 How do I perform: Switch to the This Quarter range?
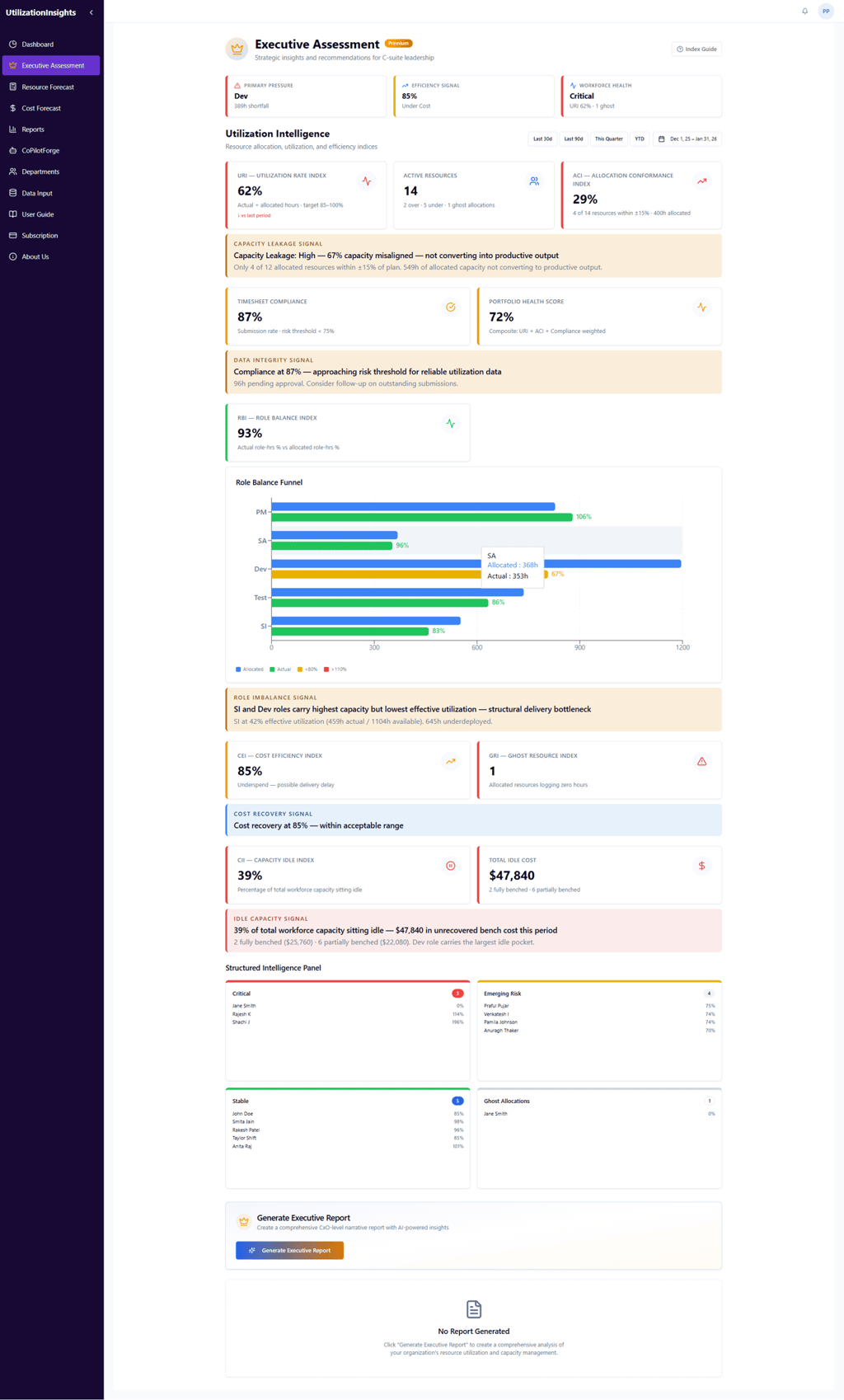pos(609,139)
